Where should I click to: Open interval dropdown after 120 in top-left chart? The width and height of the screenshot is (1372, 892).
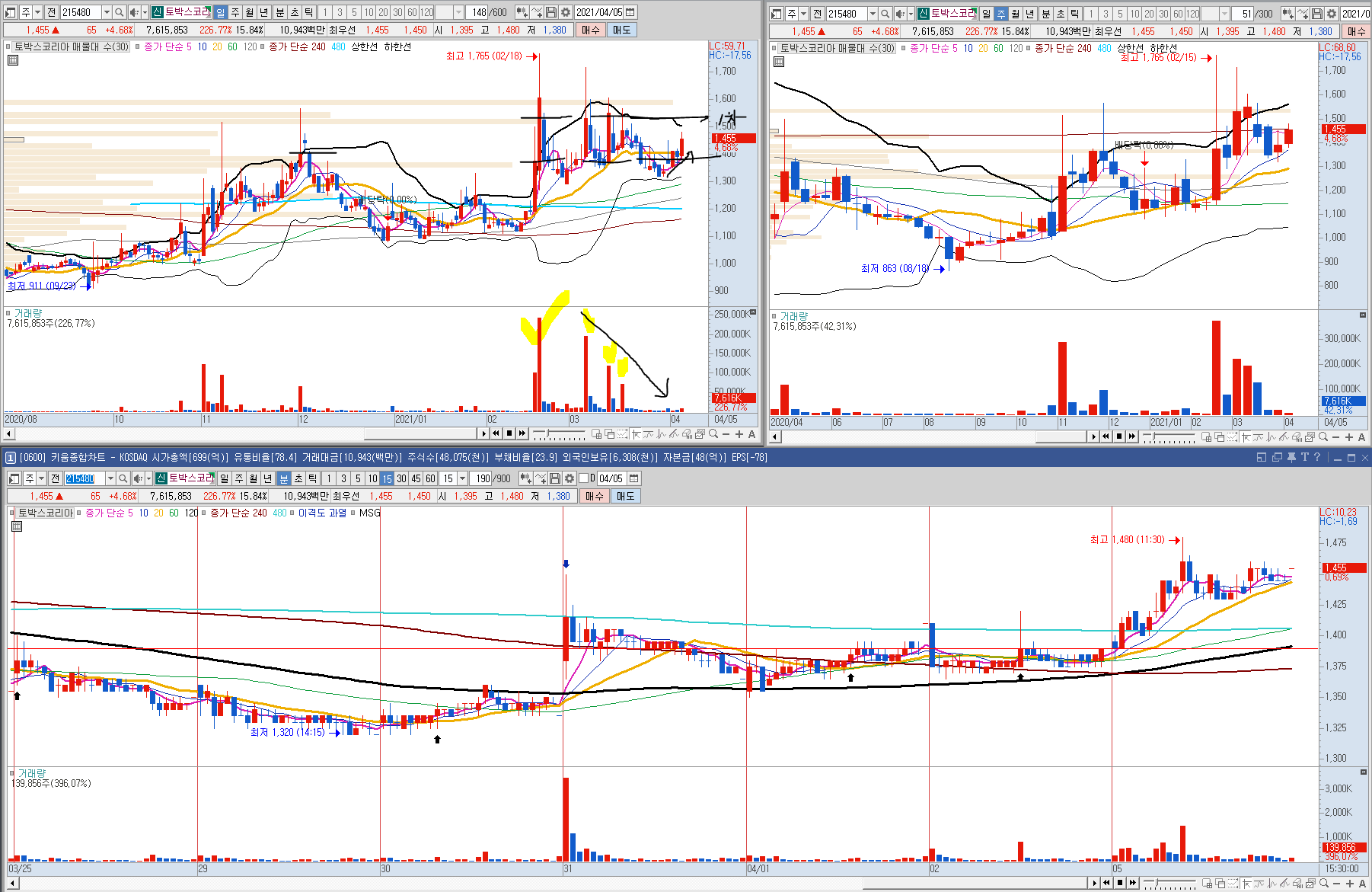458,12
